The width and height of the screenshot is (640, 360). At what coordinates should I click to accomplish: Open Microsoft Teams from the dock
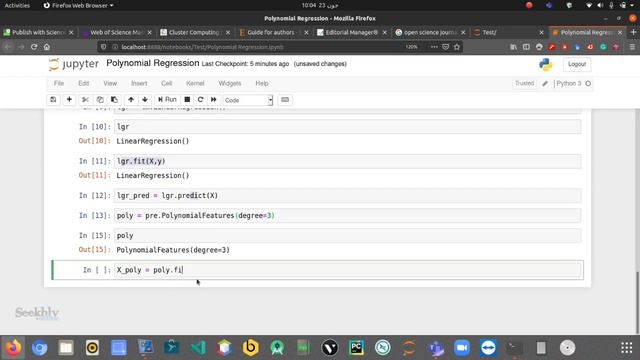tap(436, 348)
